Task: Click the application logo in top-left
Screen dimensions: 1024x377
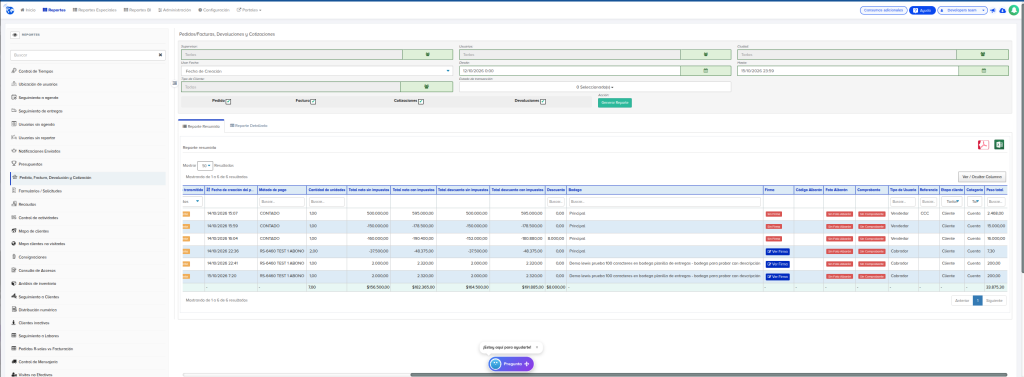Action: 10,10
